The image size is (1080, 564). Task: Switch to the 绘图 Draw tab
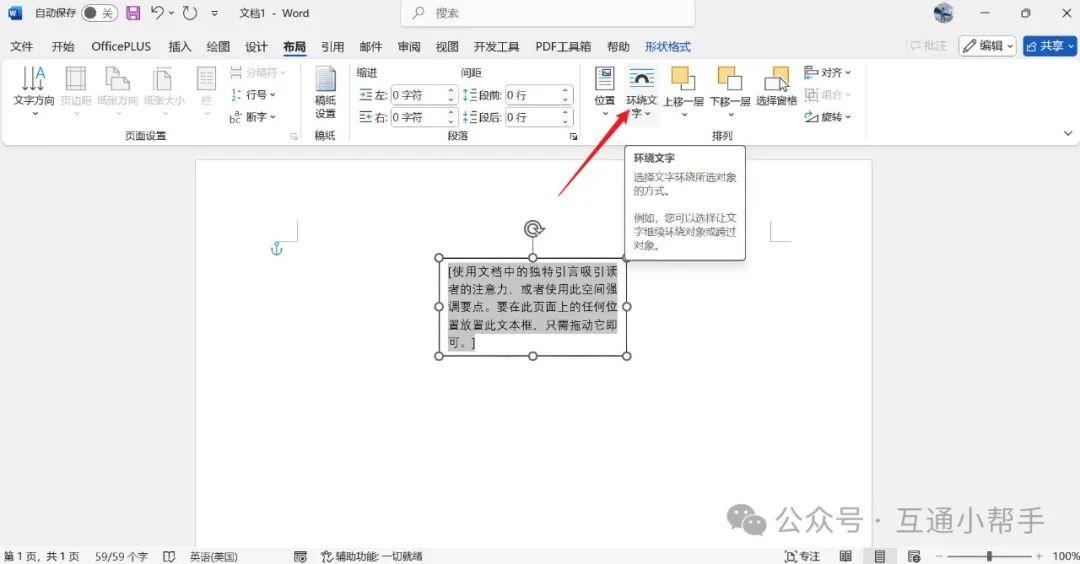coord(218,46)
